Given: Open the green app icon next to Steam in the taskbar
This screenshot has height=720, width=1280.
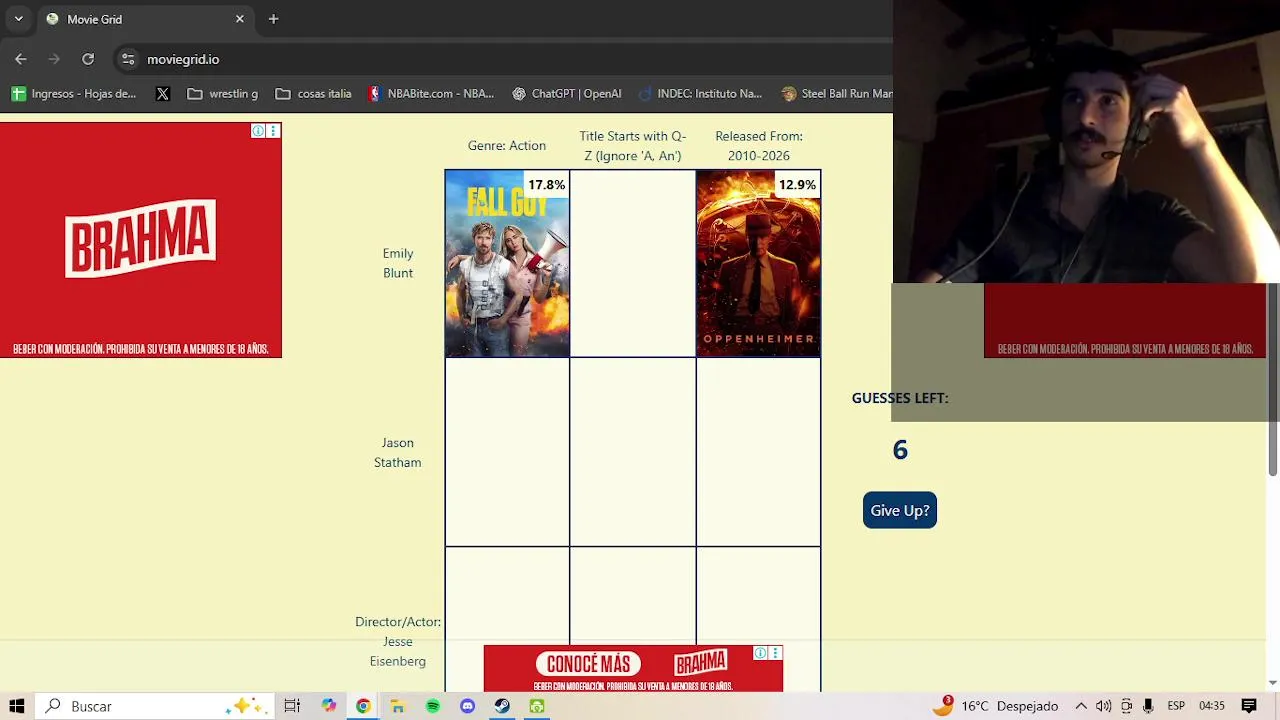Looking at the screenshot, I should (x=537, y=706).
